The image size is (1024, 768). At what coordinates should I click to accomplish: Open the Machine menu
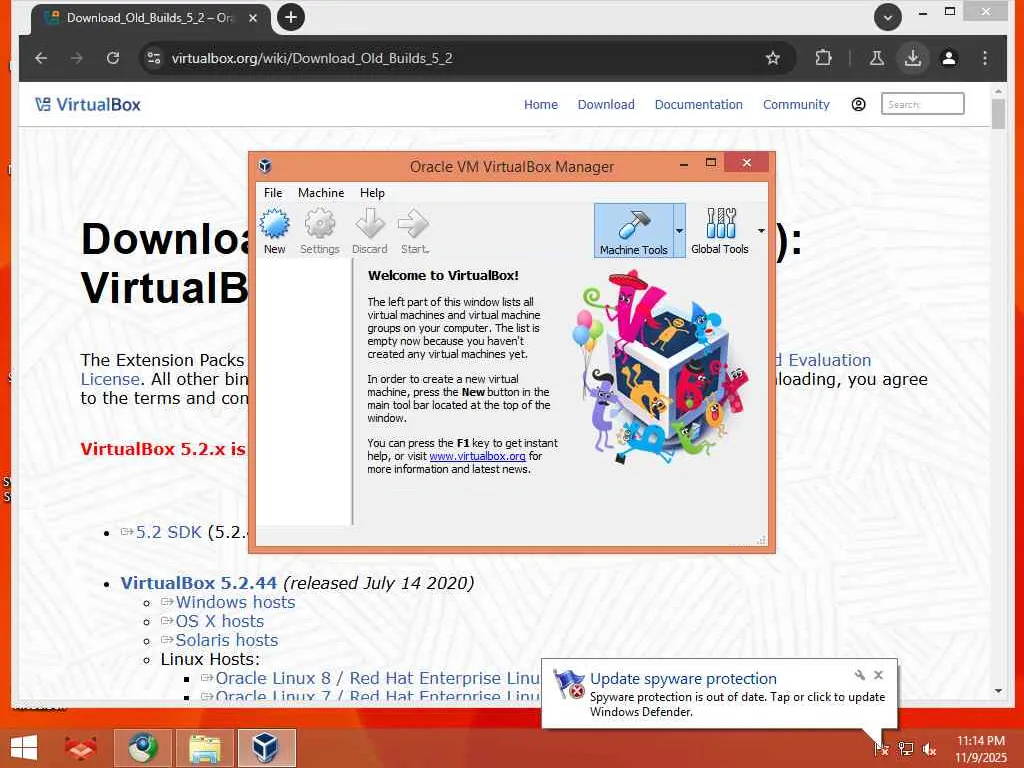pos(321,193)
